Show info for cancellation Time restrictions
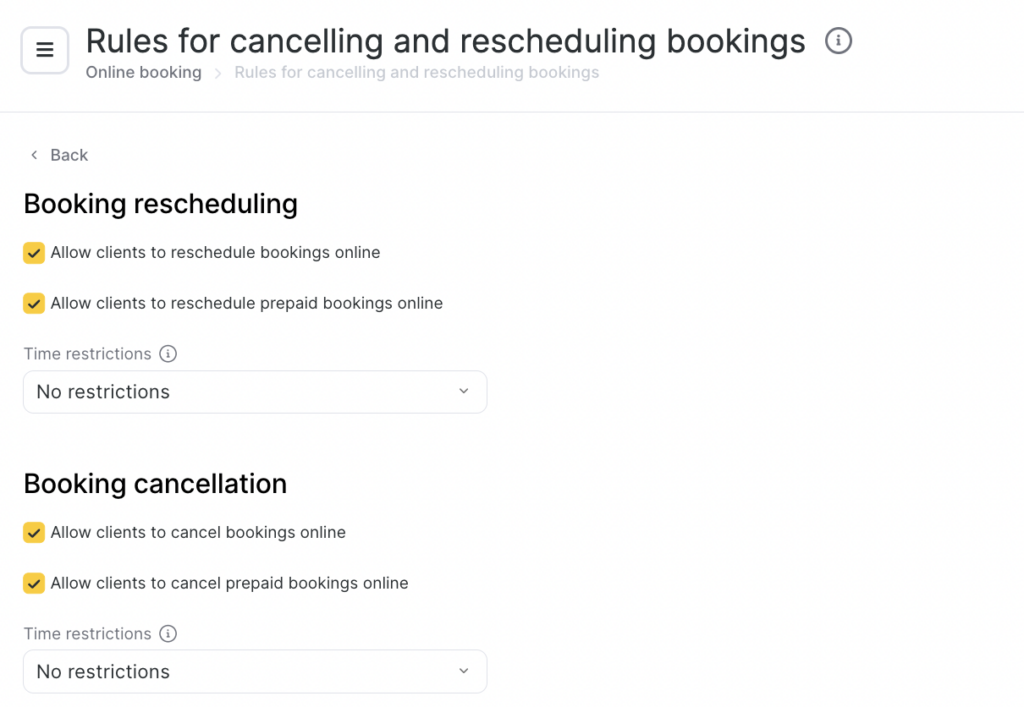Viewport: 1024px width, 707px height. coord(168,634)
